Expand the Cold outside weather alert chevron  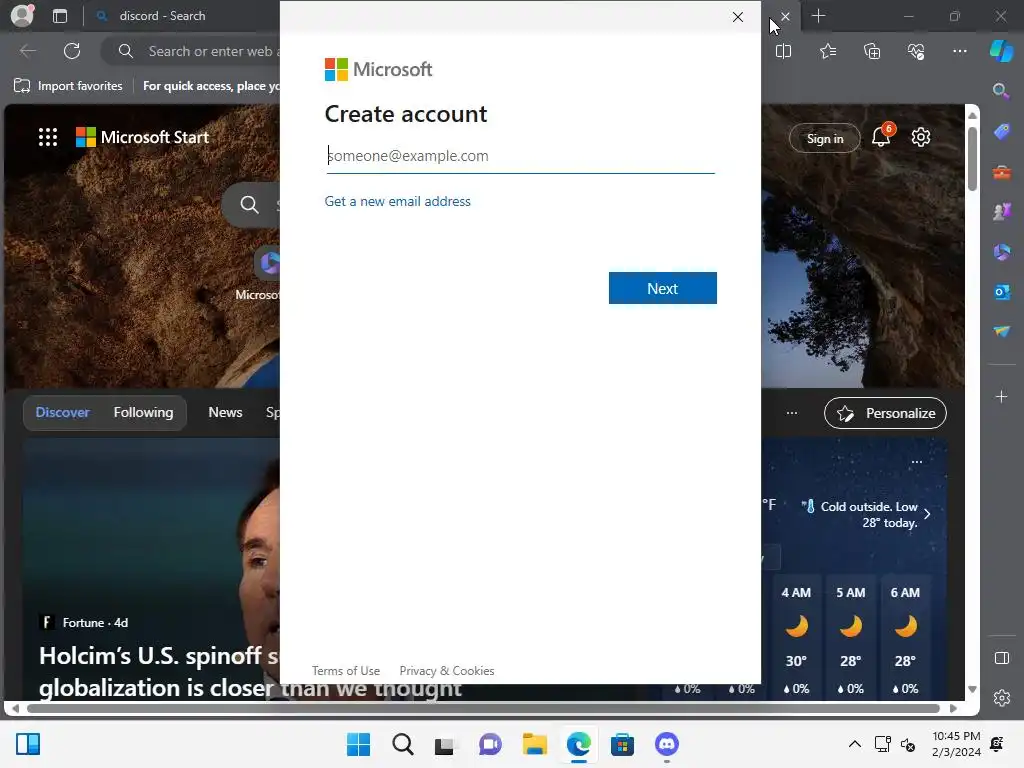point(927,514)
